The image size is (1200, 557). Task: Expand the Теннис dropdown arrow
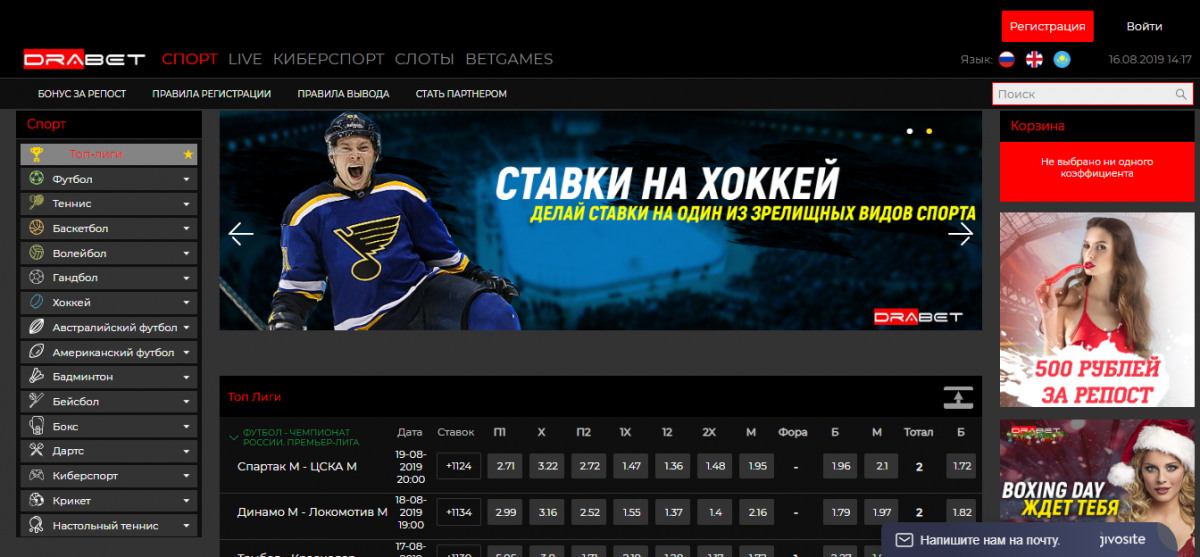[186, 204]
